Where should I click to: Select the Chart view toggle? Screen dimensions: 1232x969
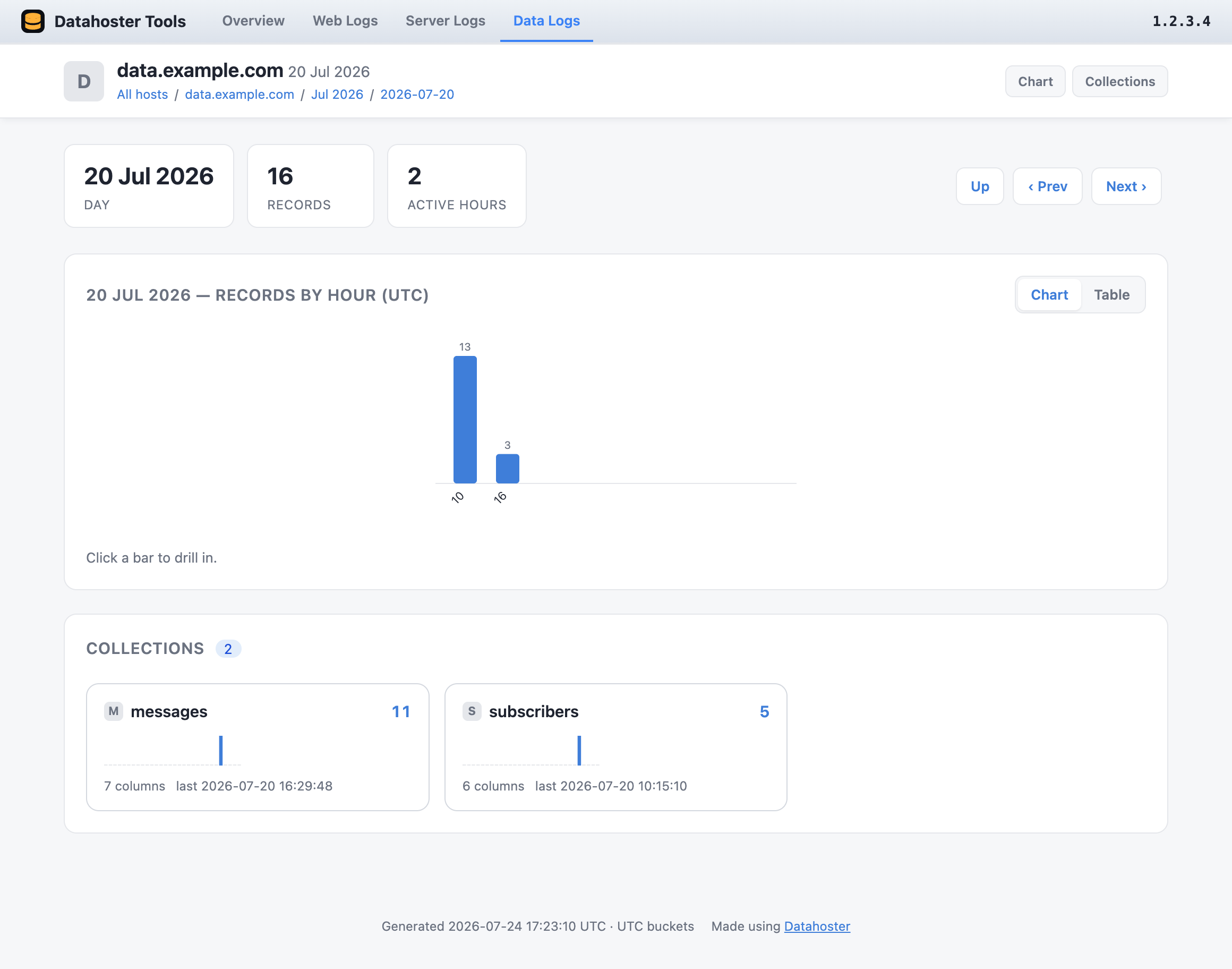tap(1049, 294)
